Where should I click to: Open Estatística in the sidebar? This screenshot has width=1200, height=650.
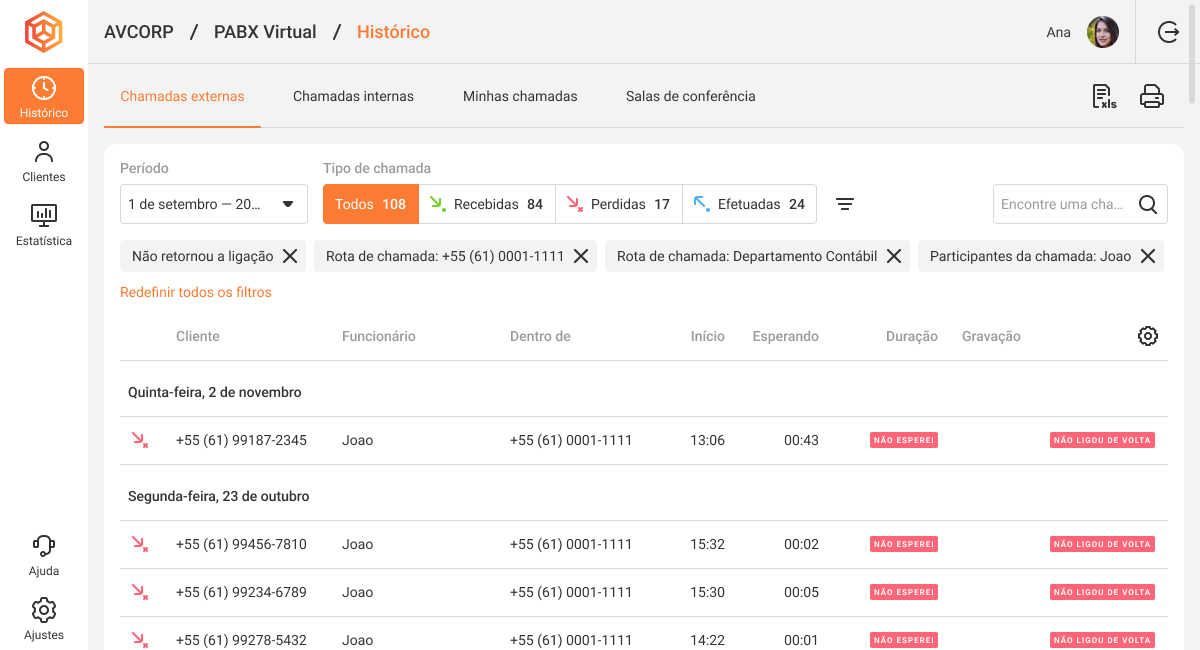point(44,225)
